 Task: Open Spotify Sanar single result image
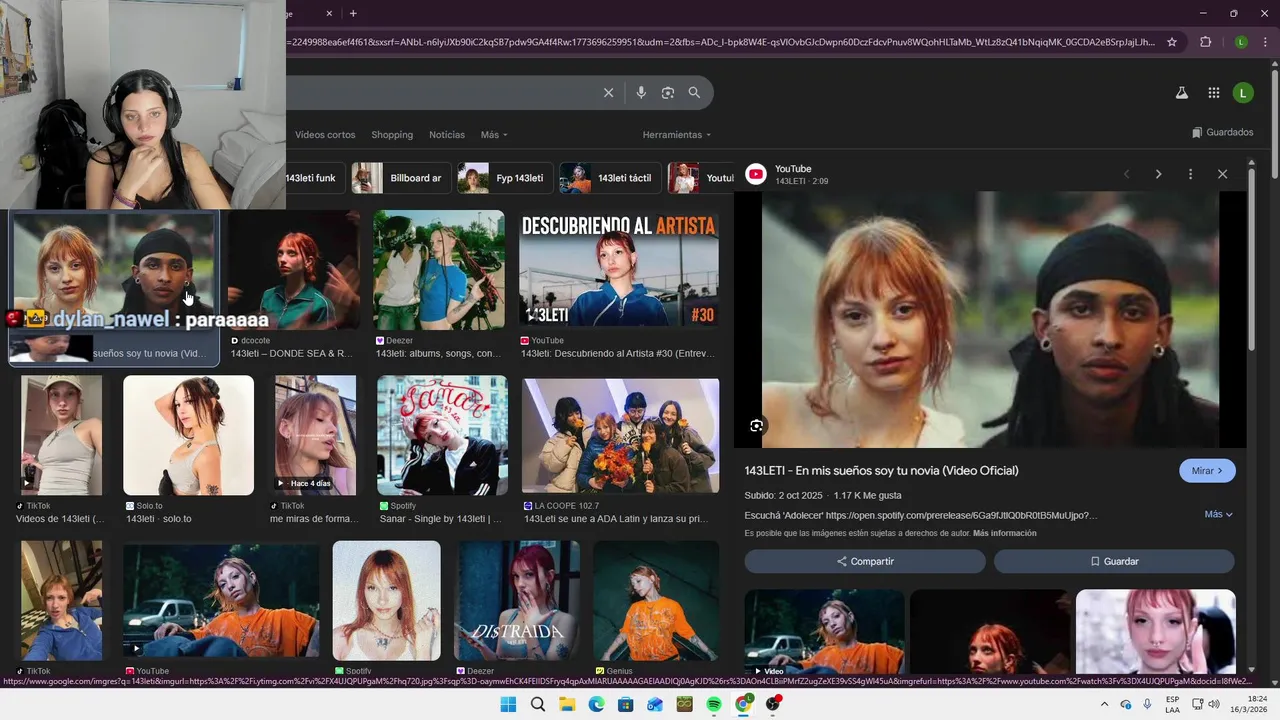coord(442,436)
